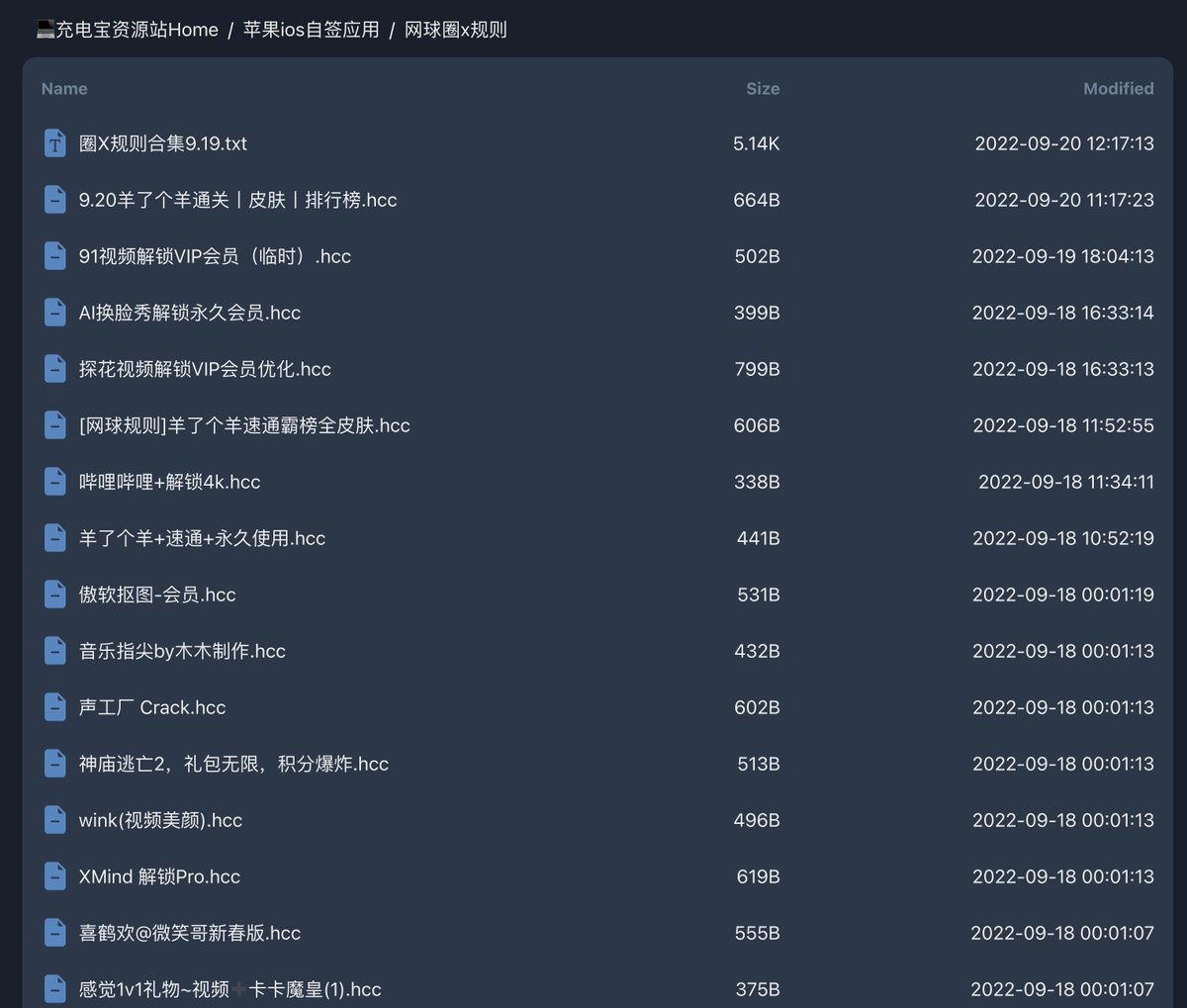Click file icon beside 哔哩哔哩+解锁4k.hcc
The width and height of the screenshot is (1187, 1008).
click(x=55, y=482)
